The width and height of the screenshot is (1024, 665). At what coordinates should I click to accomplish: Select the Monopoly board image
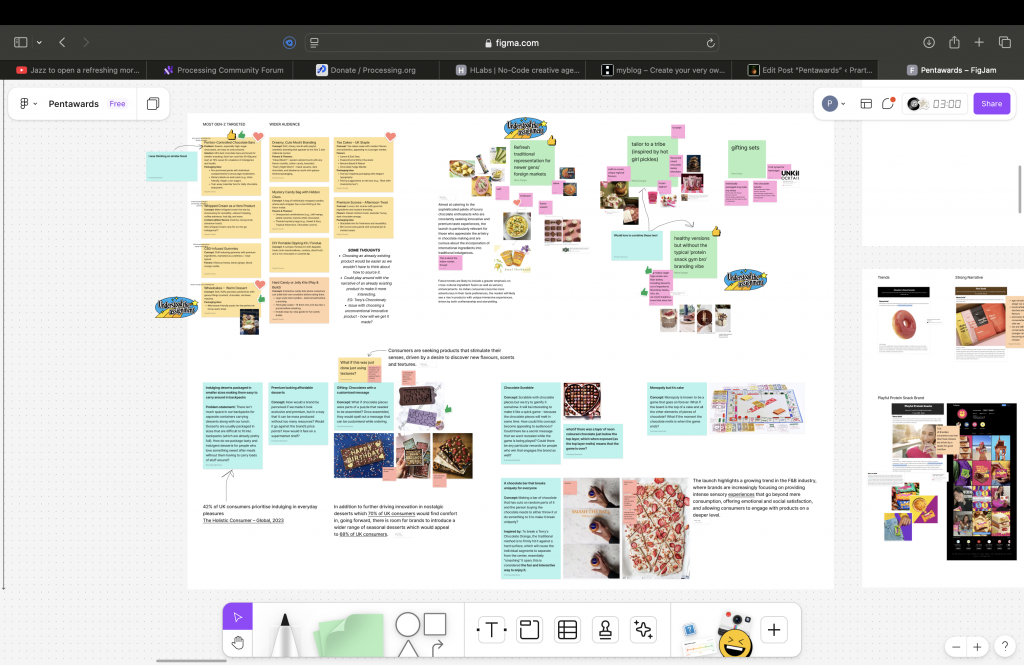[757, 408]
